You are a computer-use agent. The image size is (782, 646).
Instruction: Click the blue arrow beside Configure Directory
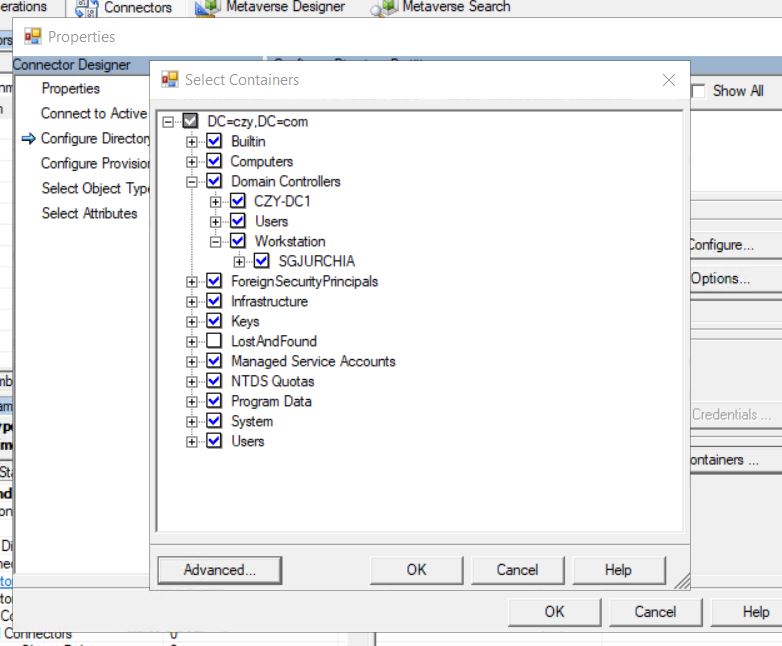28,138
